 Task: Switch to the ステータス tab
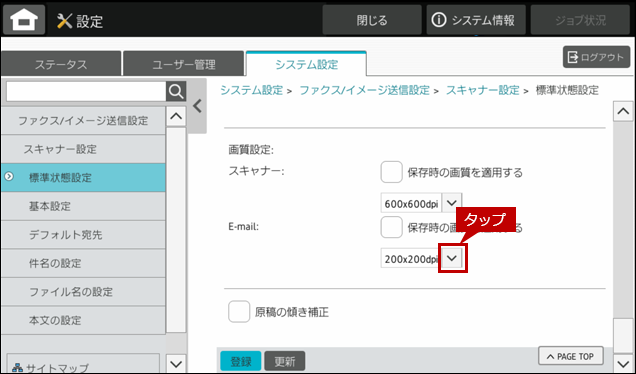click(61, 64)
